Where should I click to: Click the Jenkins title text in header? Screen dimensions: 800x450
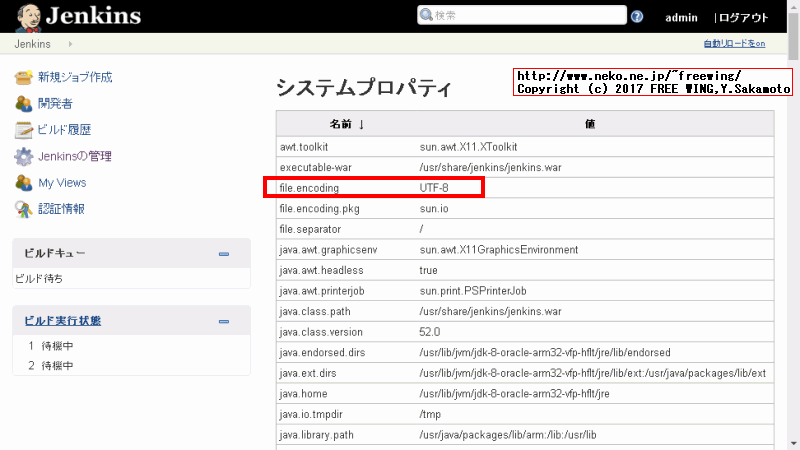tap(93, 16)
